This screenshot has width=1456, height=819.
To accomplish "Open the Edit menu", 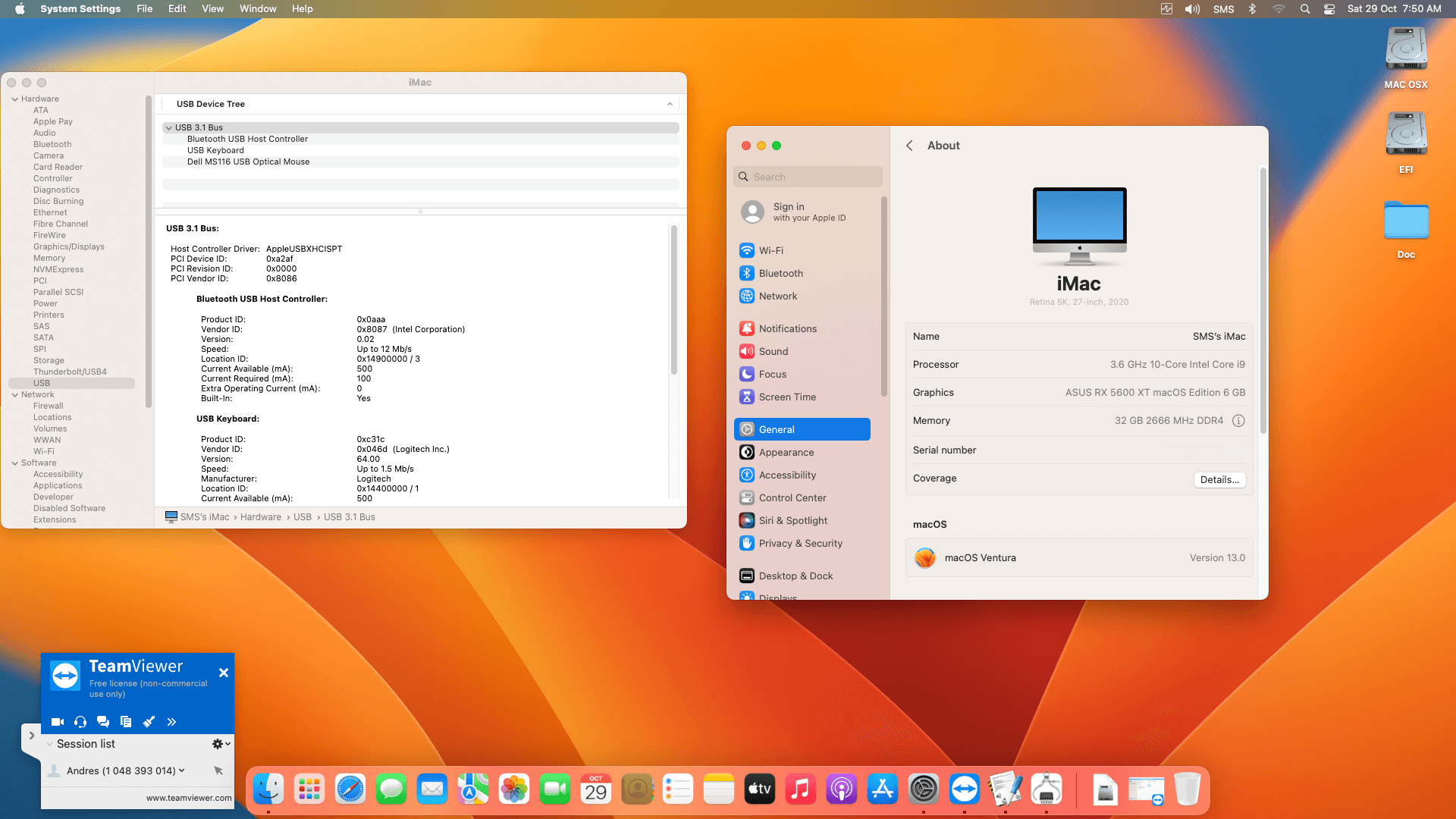I will tap(177, 9).
